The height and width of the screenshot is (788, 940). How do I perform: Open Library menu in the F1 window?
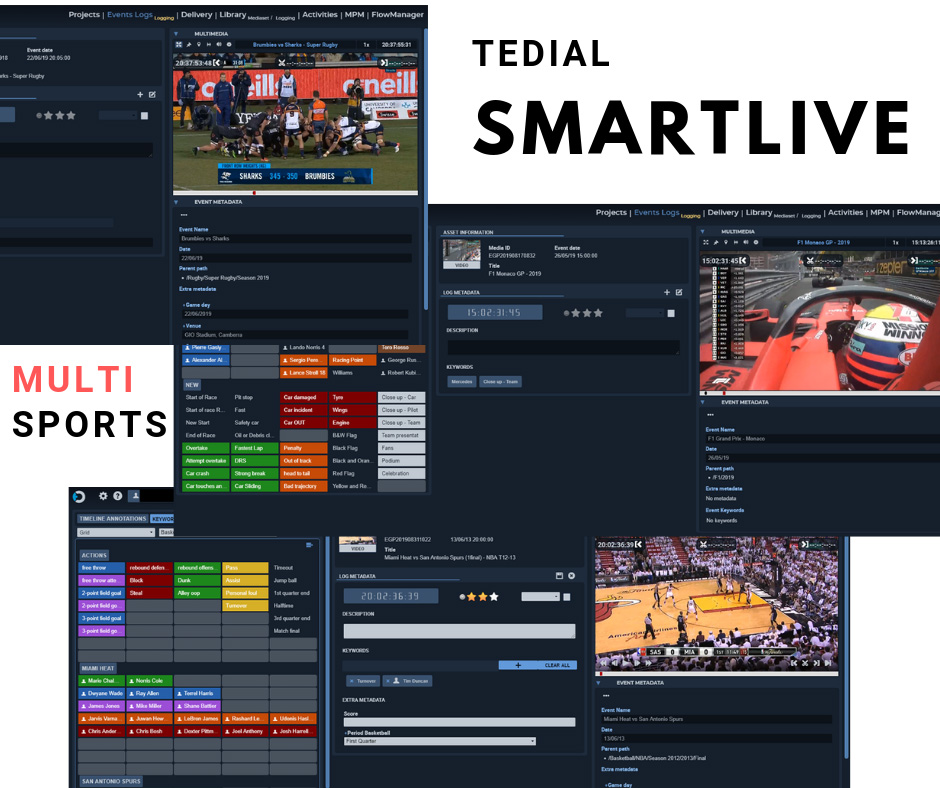[759, 212]
